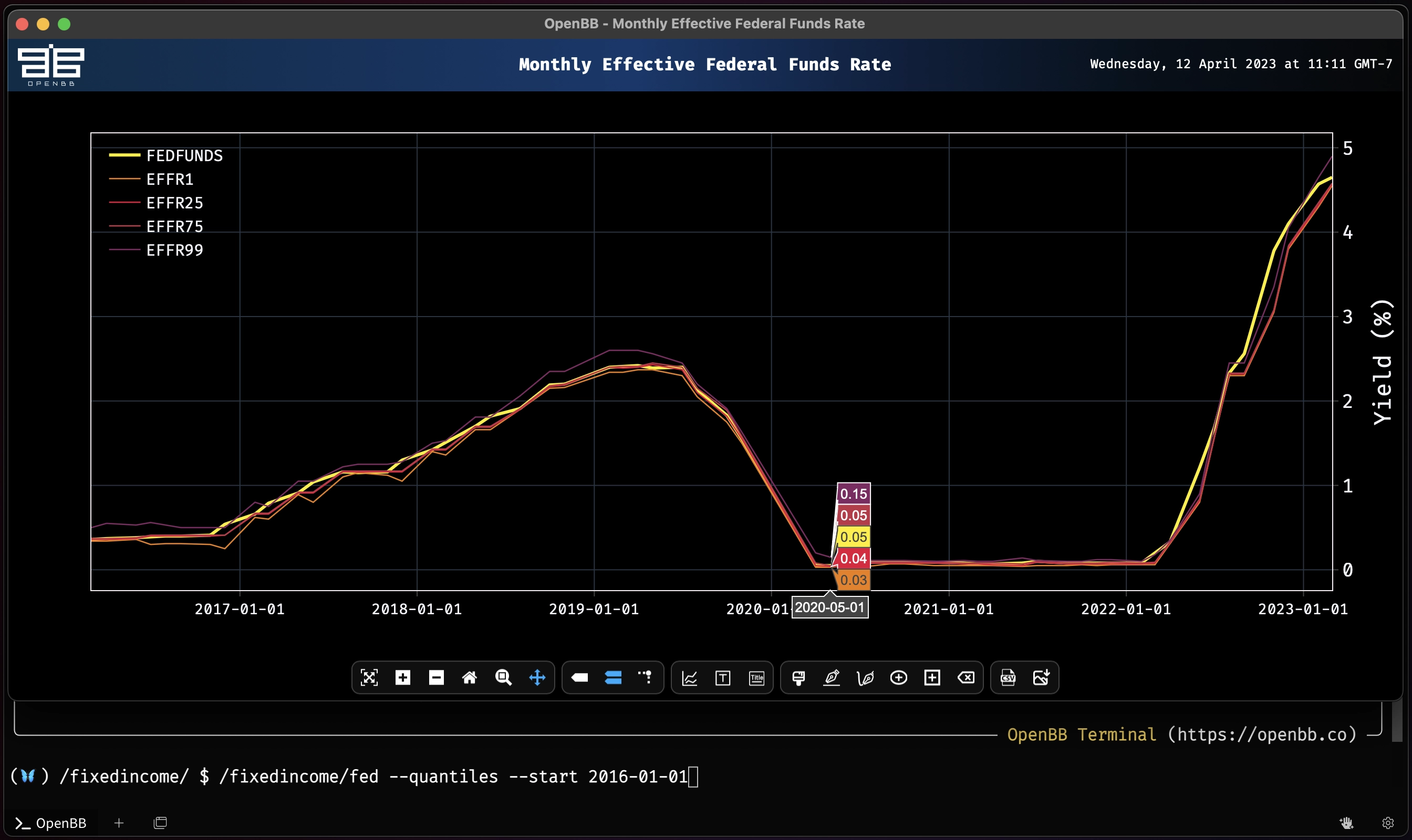The height and width of the screenshot is (840, 1412).
Task: Click the date and time text in header
Action: click(x=1241, y=64)
